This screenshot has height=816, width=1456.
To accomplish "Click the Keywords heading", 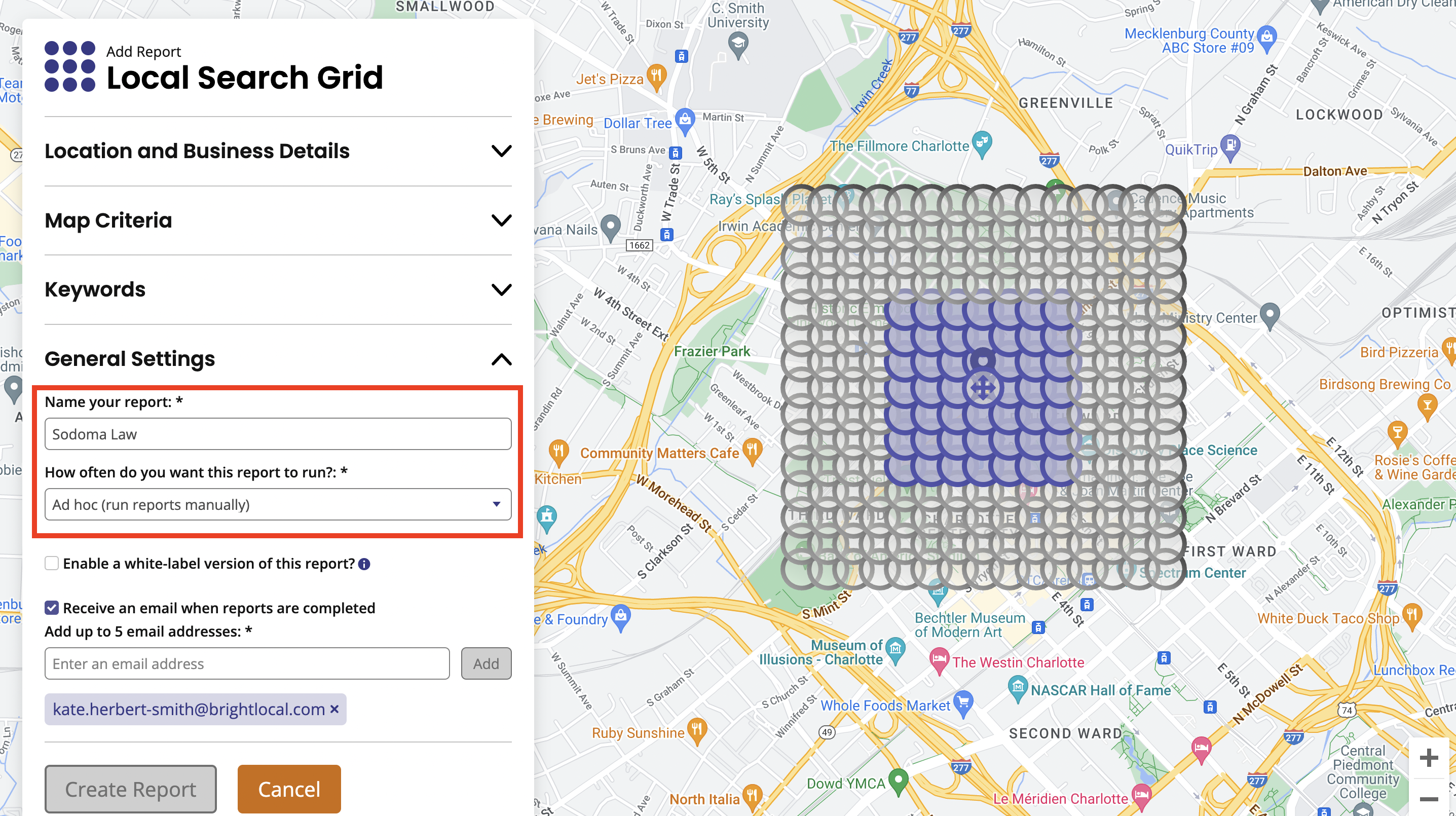I will [95, 290].
